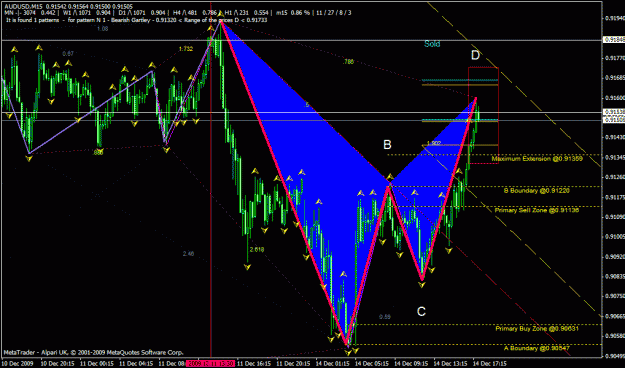Screen dimensions: 625x368
Task: Click the 0.90750 price scale value
Action: coord(615,296)
